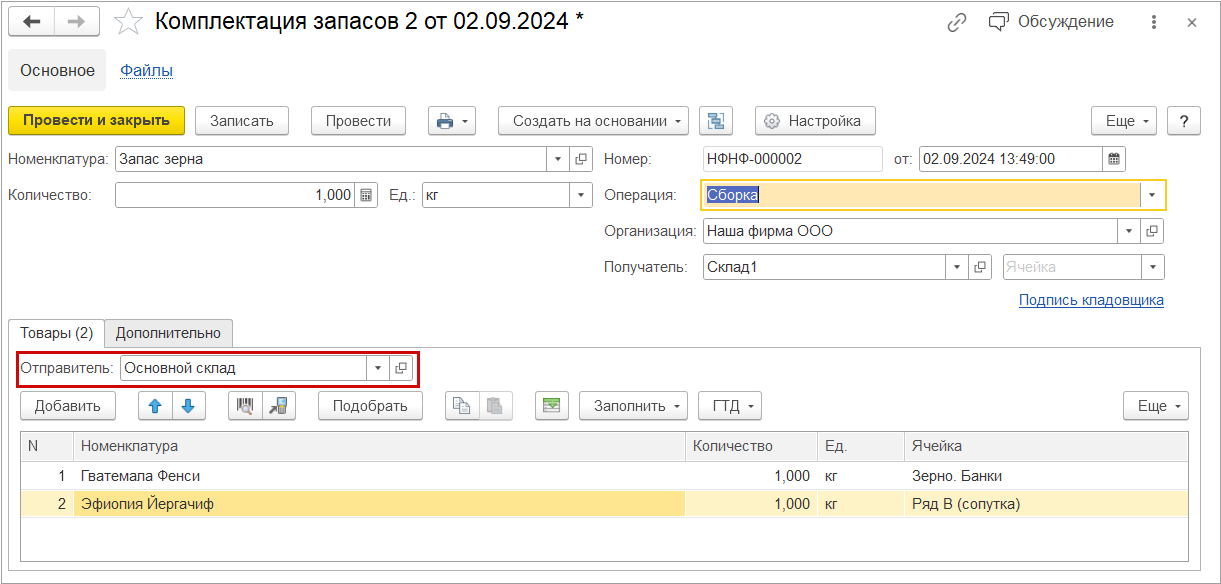Click the printer icon button
Screen dimensions: 1221x584
pyautogui.click(x=445, y=121)
